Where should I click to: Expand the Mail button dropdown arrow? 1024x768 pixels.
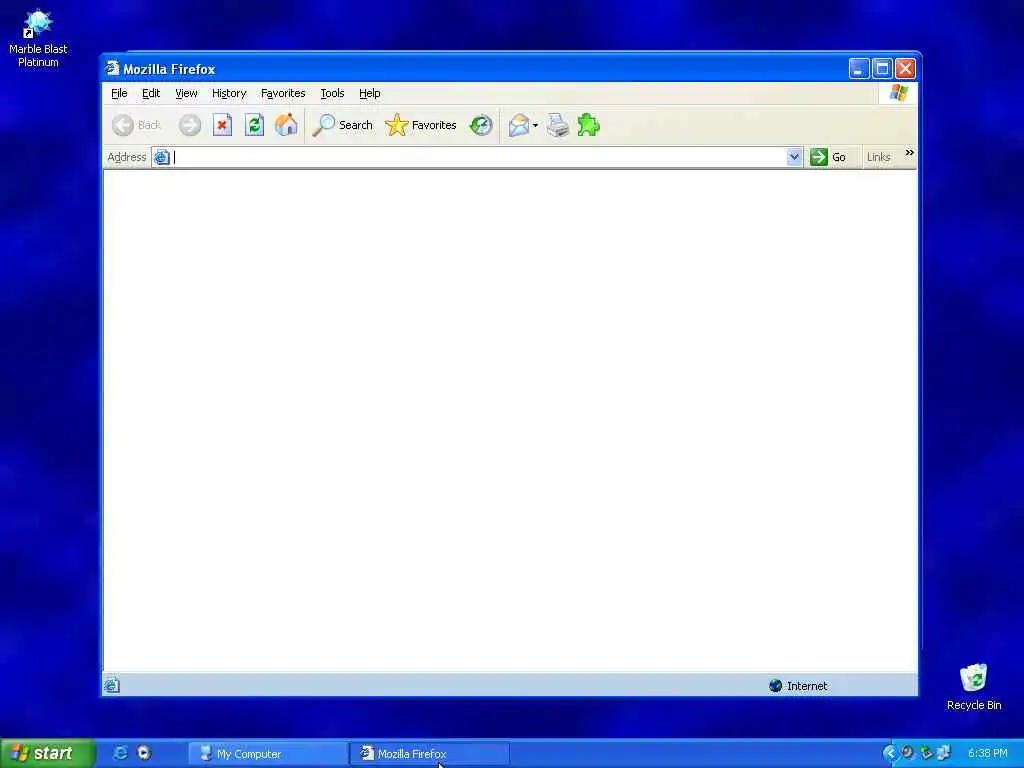(536, 125)
